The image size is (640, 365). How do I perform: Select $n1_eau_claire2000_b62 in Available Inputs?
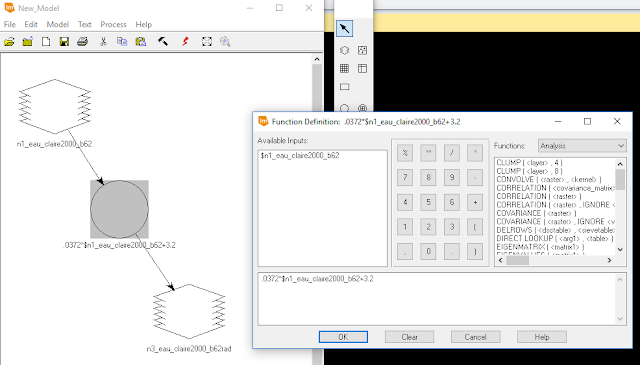[x=300, y=156]
